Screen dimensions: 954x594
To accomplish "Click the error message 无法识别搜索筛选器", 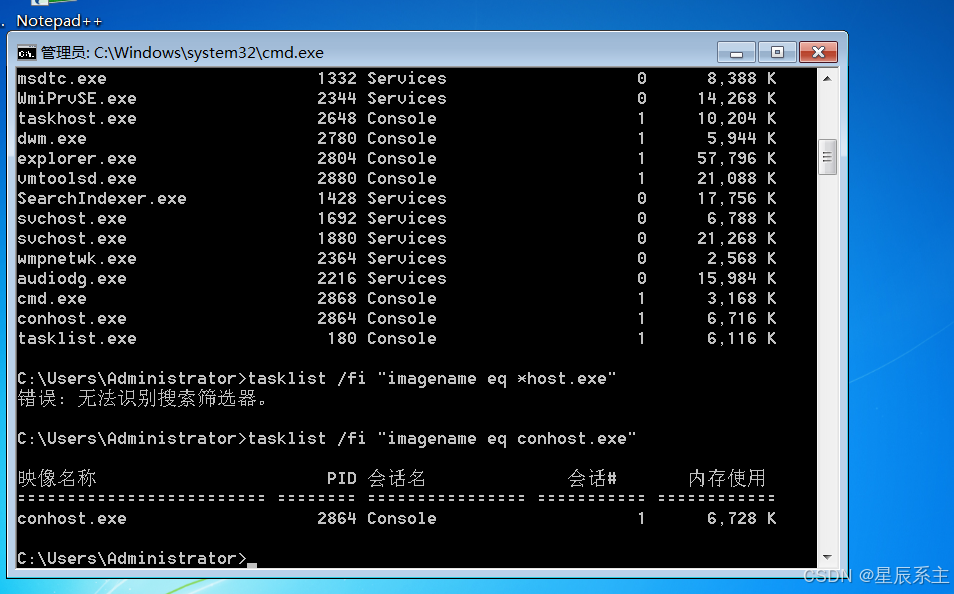I will point(142,399).
